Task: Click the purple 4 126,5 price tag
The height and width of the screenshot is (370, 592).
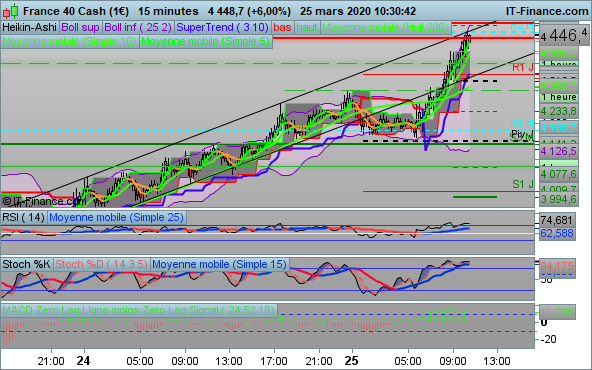Action: pos(558,151)
